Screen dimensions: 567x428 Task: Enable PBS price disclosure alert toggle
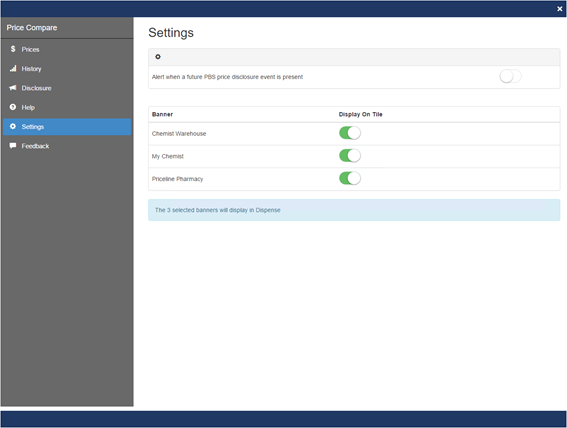pyautogui.click(x=510, y=76)
